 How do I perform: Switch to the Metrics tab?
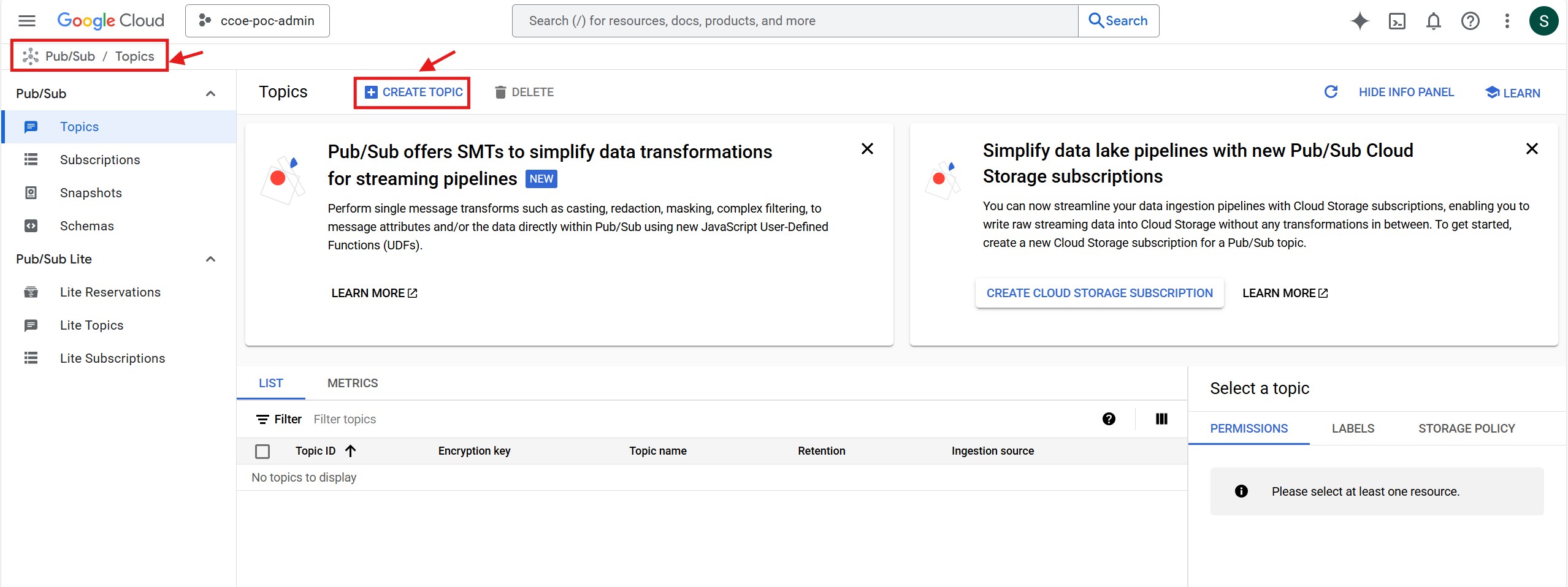(x=353, y=384)
